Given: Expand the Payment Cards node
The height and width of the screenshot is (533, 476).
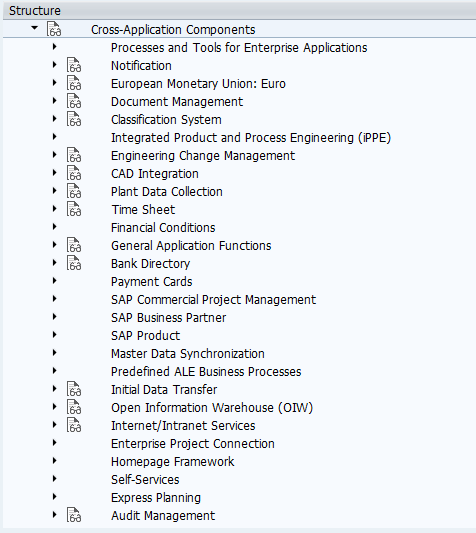Looking at the screenshot, I should (54, 281).
